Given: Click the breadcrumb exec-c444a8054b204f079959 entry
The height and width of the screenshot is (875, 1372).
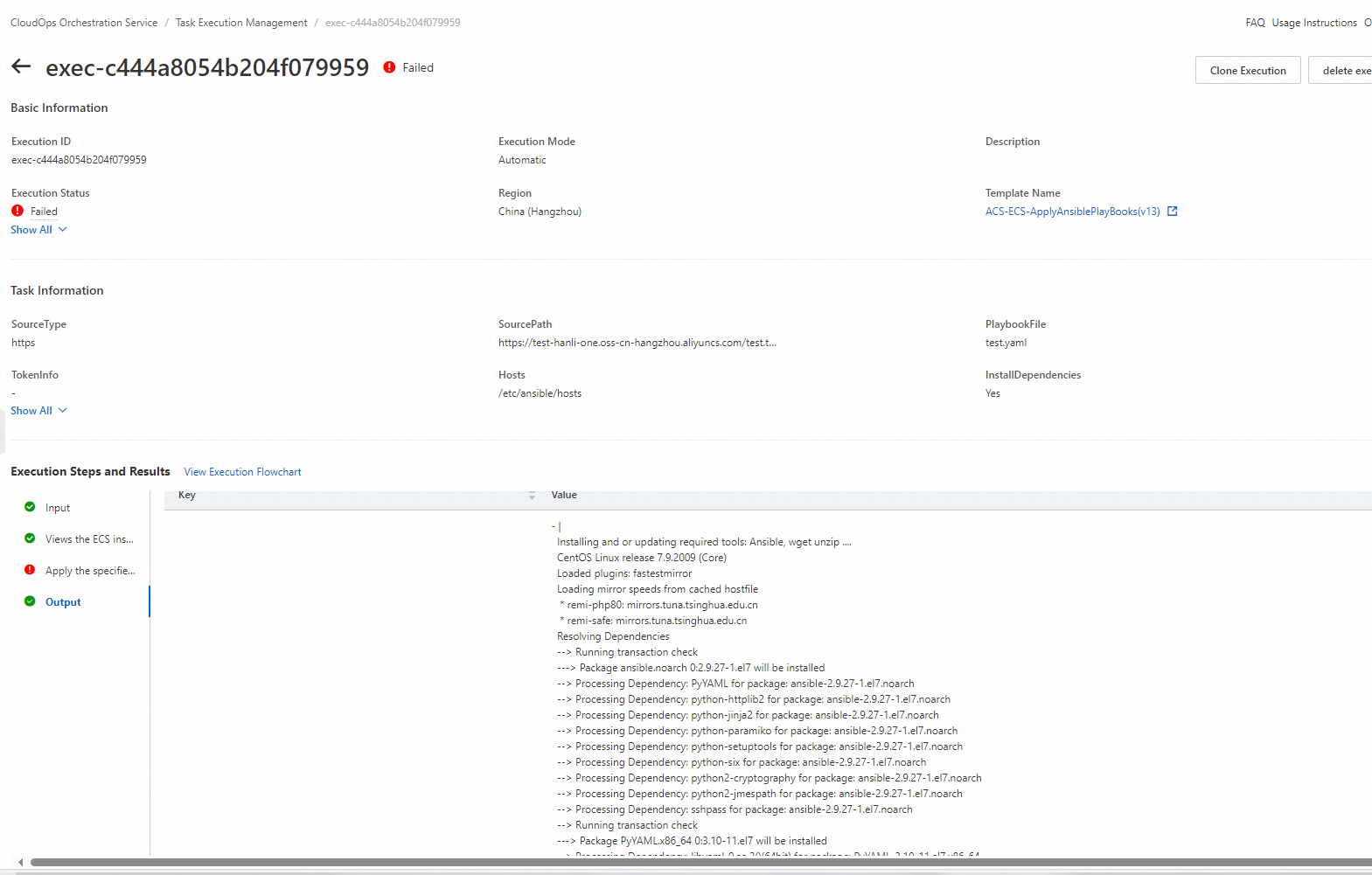Looking at the screenshot, I should point(393,23).
